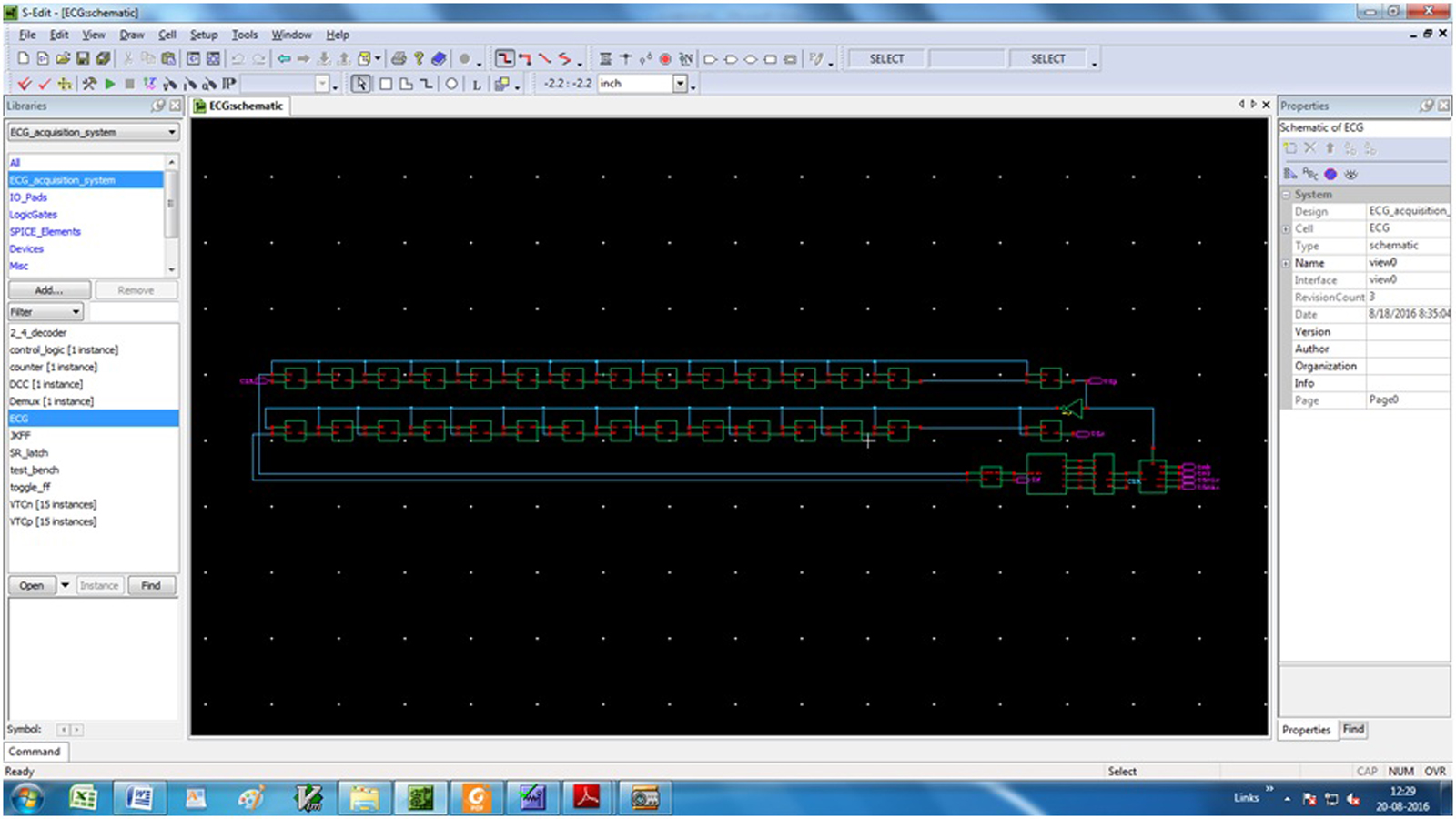Switch to the Find tab
1456x819 pixels.
(x=1353, y=730)
